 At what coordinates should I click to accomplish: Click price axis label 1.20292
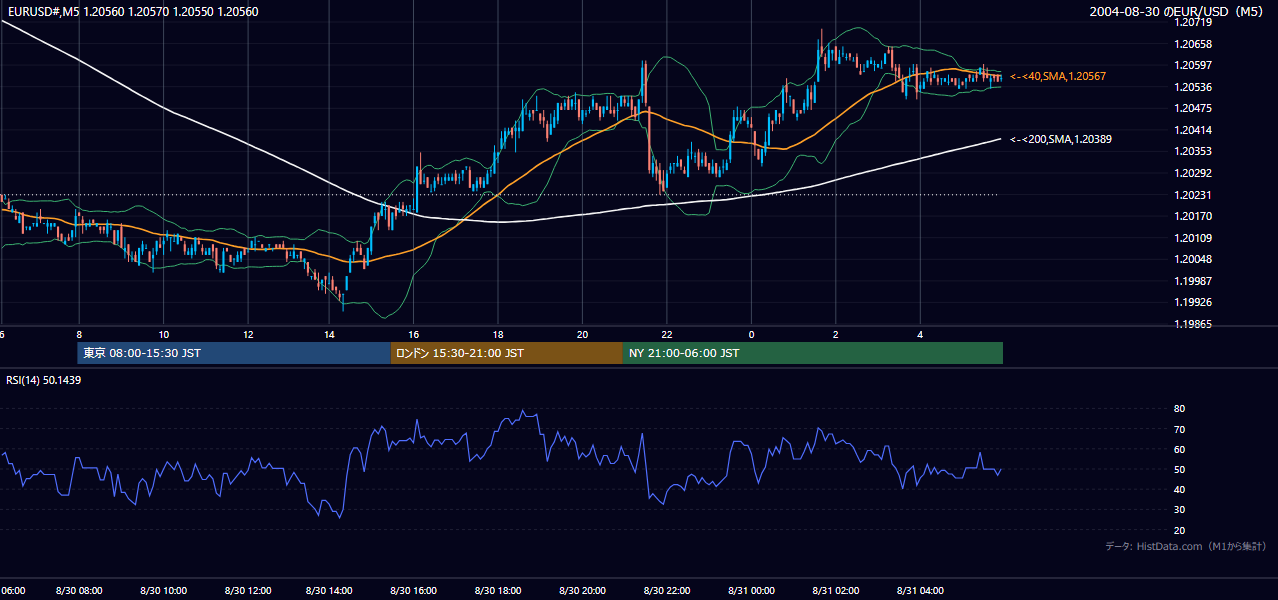pos(1193,173)
